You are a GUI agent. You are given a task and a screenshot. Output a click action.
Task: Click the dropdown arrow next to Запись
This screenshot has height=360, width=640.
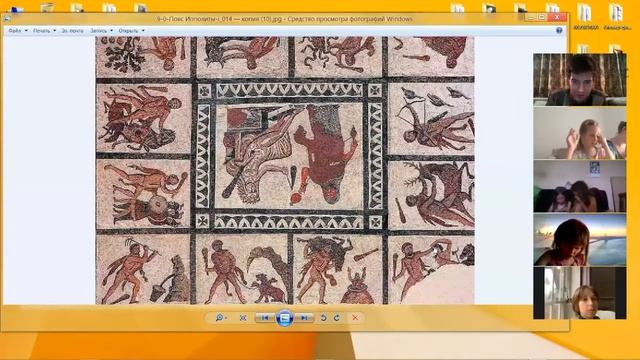point(111,31)
